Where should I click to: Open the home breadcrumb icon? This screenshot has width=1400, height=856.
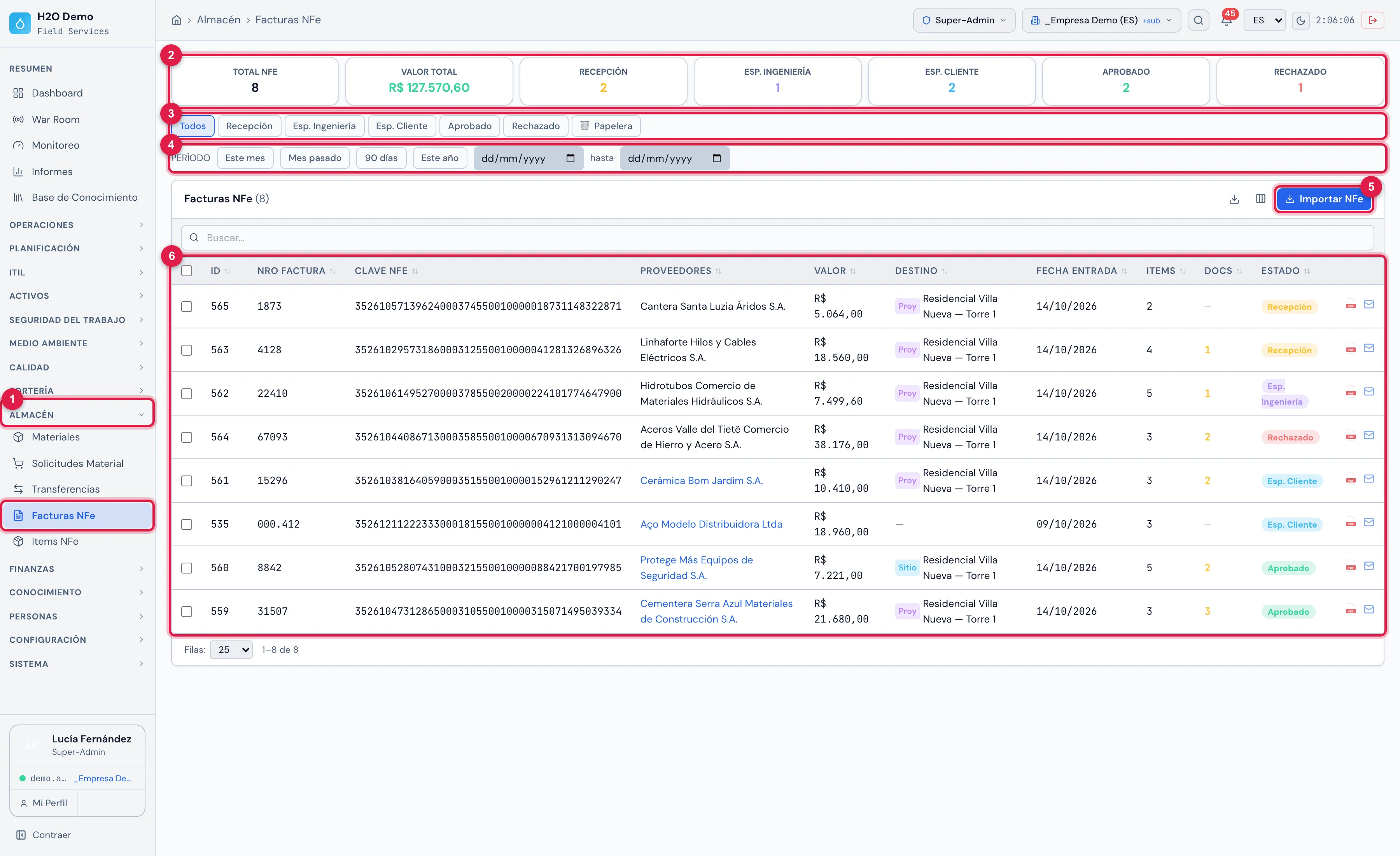pyautogui.click(x=177, y=20)
